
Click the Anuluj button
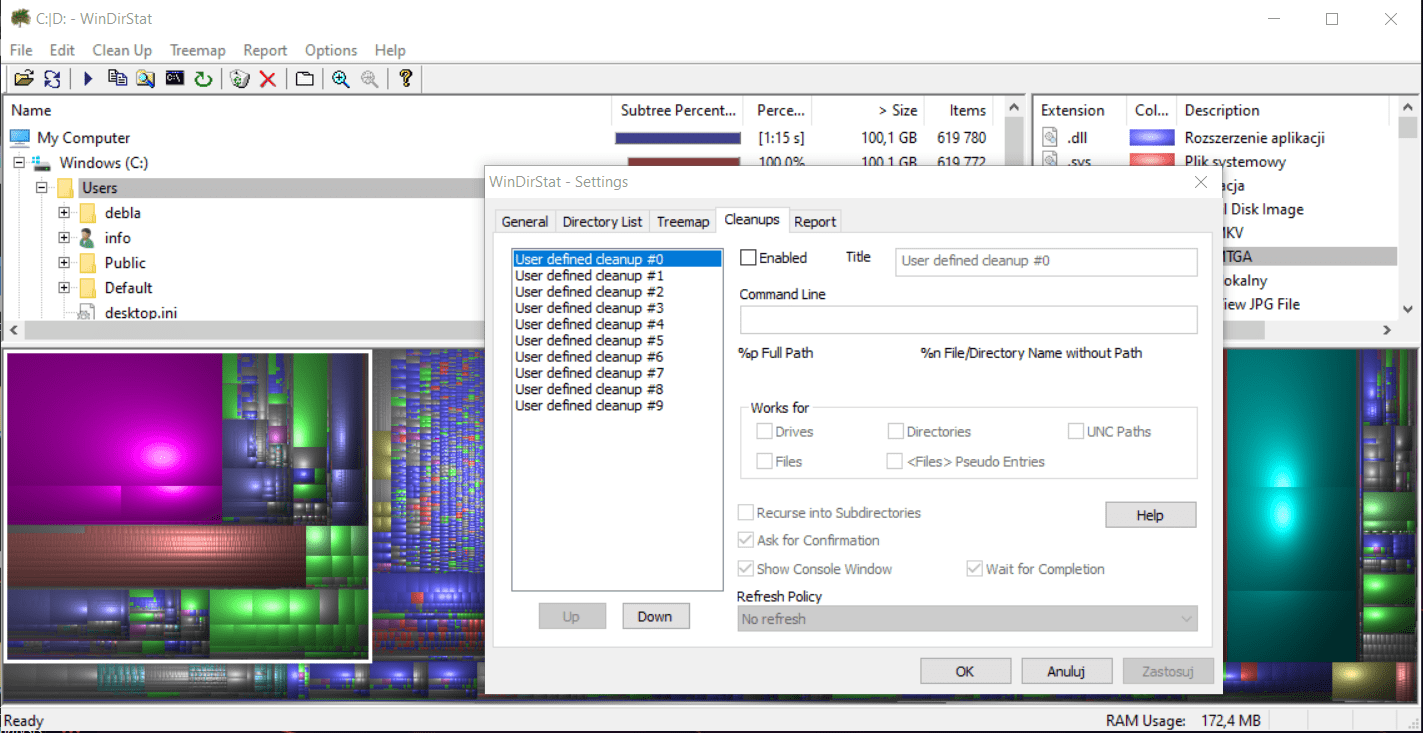coord(1066,671)
